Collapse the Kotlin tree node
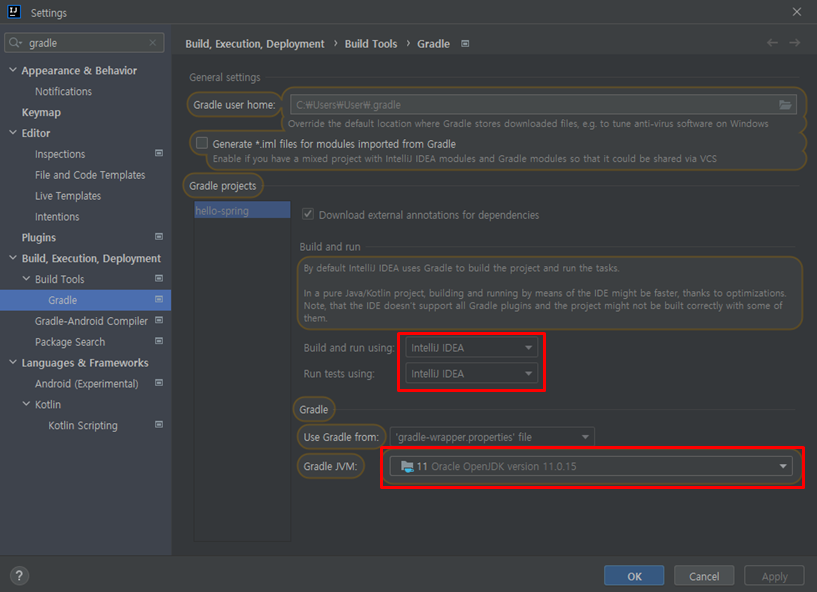The image size is (817, 592). (x=26, y=403)
